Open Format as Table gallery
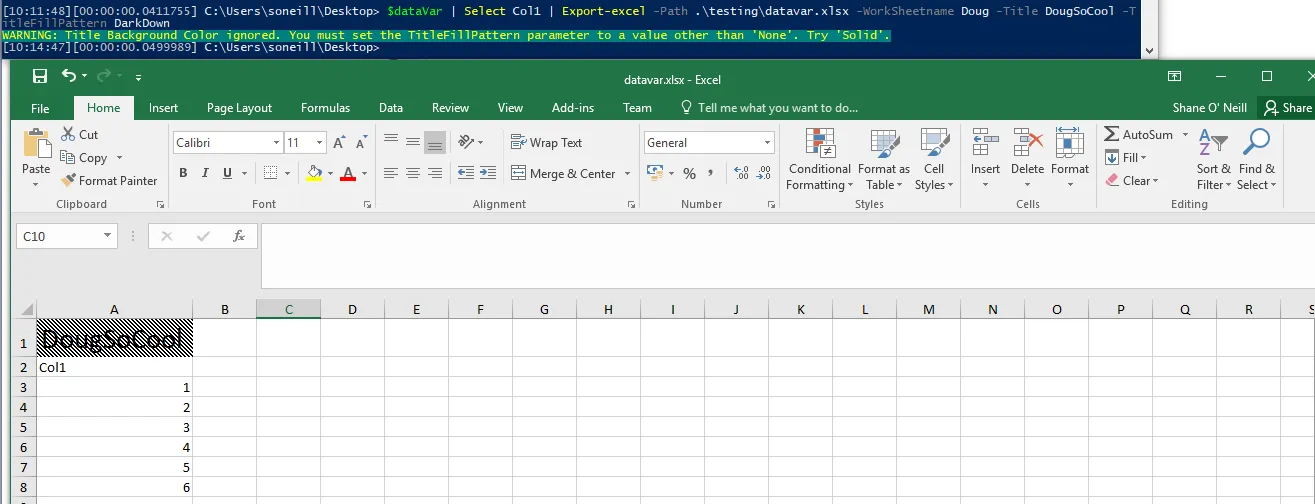This screenshot has width=1315, height=504. point(884,159)
